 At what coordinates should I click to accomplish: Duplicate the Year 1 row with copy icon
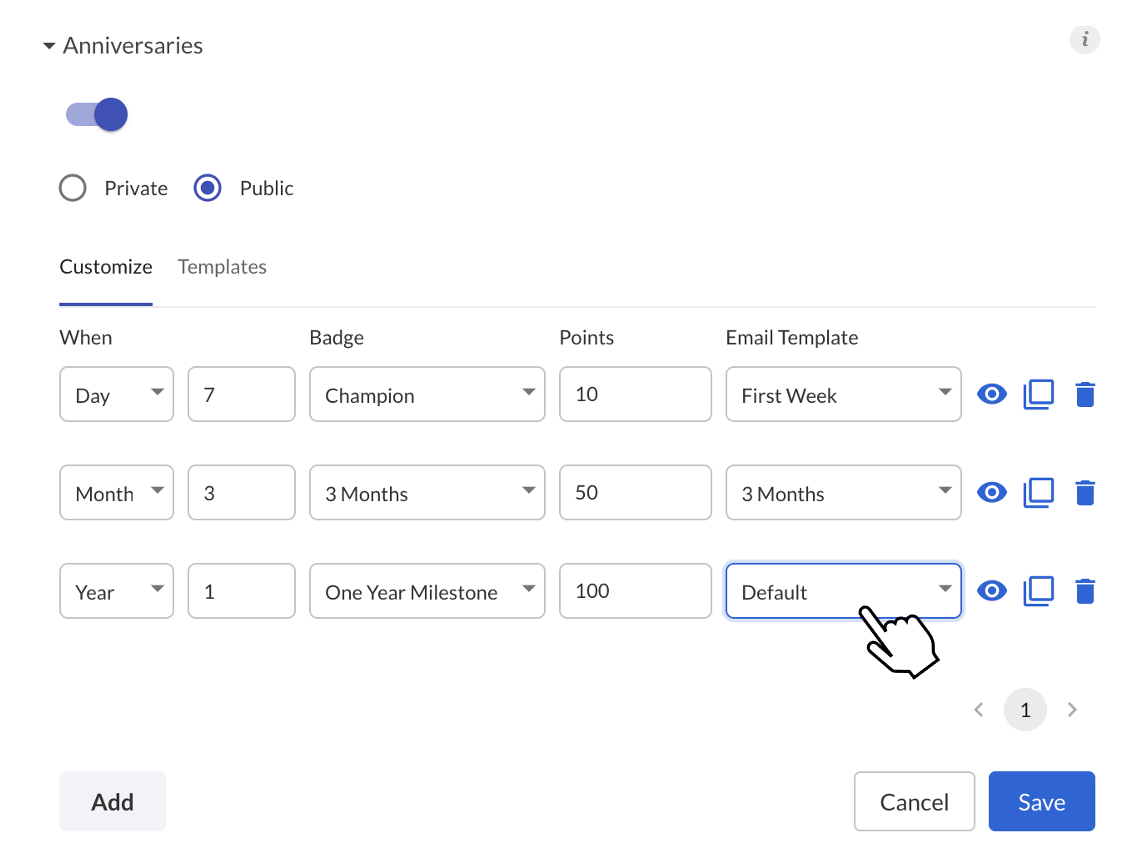click(x=1039, y=591)
